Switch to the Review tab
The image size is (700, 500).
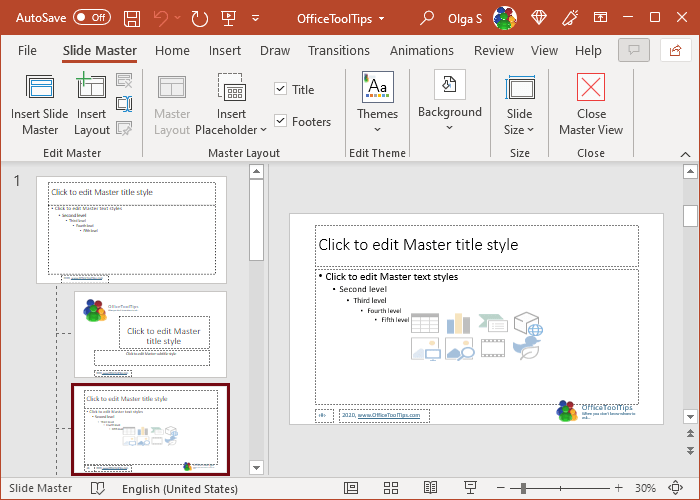[x=494, y=50]
